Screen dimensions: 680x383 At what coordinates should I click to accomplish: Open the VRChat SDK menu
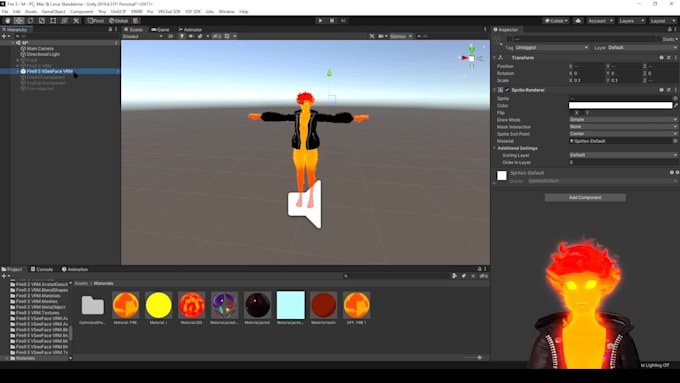[x=169, y=12]
